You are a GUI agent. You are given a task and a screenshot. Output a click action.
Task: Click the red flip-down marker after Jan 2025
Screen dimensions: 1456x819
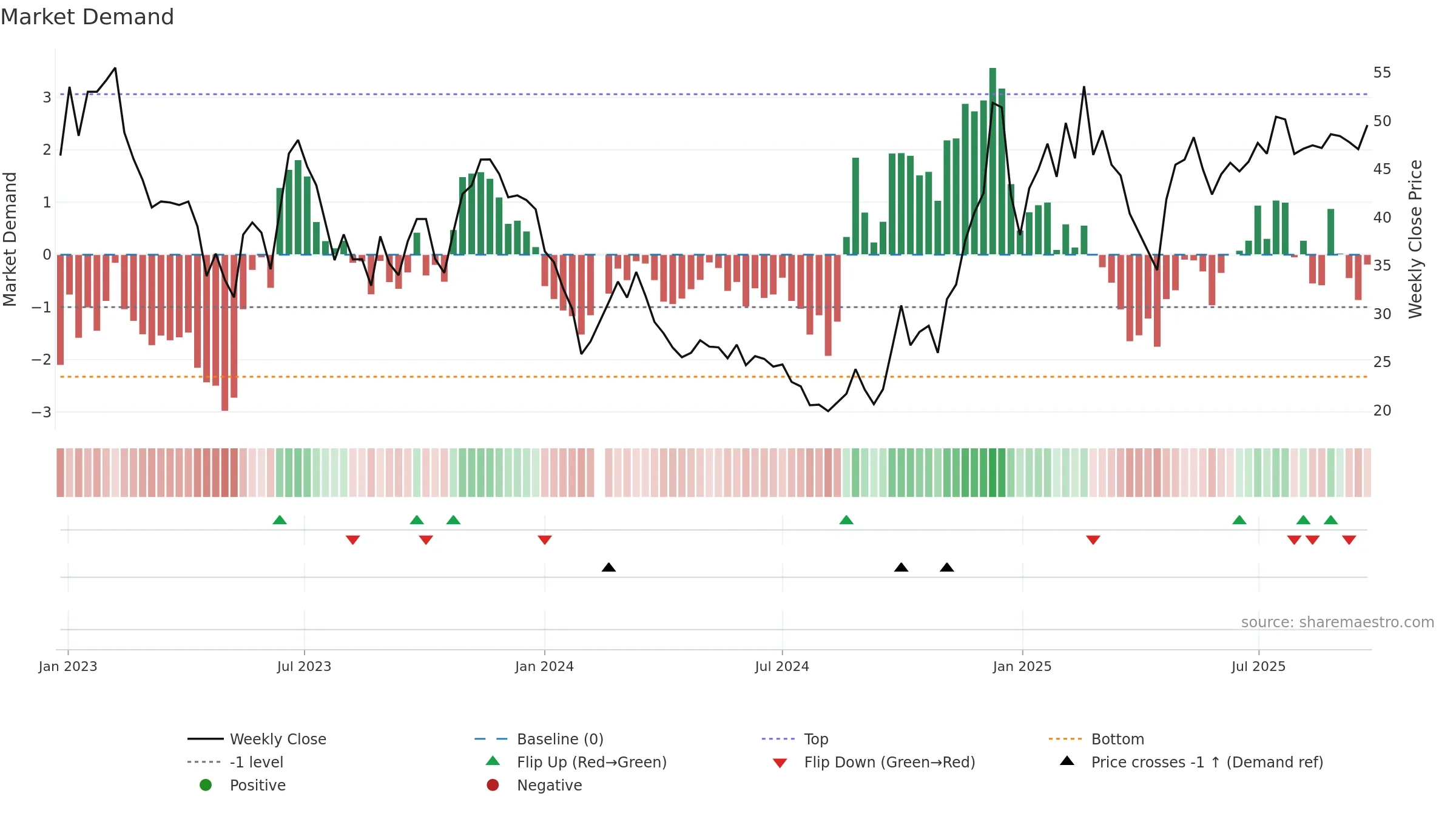coord(1093,540)
